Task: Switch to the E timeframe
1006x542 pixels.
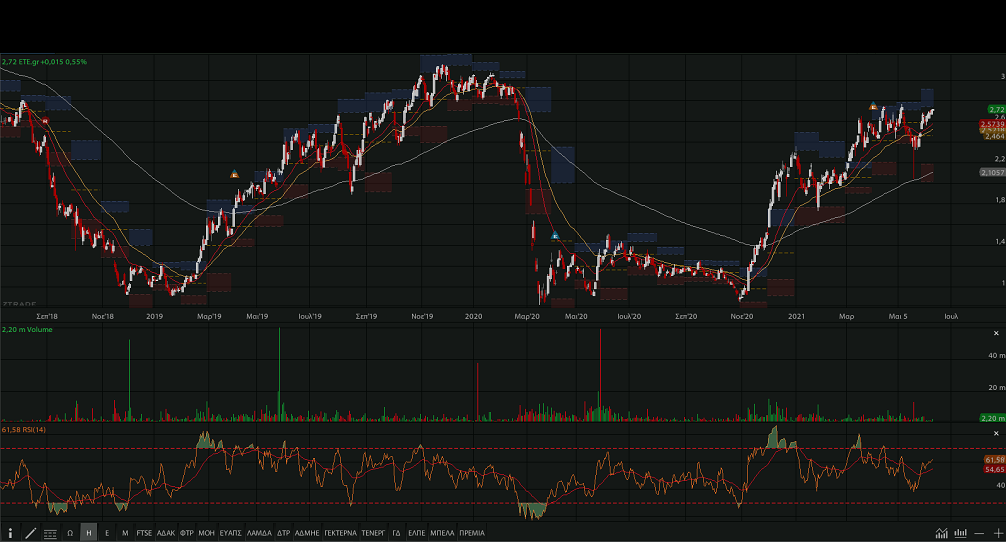Action: pos(107,534)
